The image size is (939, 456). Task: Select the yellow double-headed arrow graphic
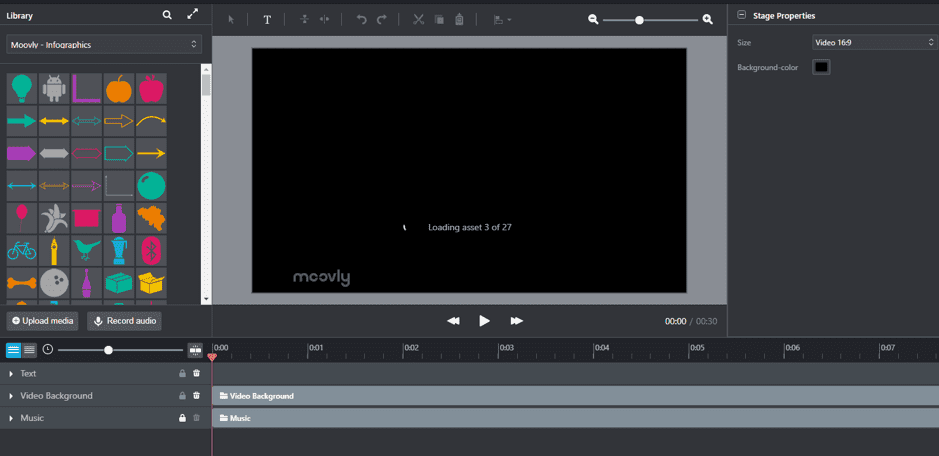click(x=54, y=121)
